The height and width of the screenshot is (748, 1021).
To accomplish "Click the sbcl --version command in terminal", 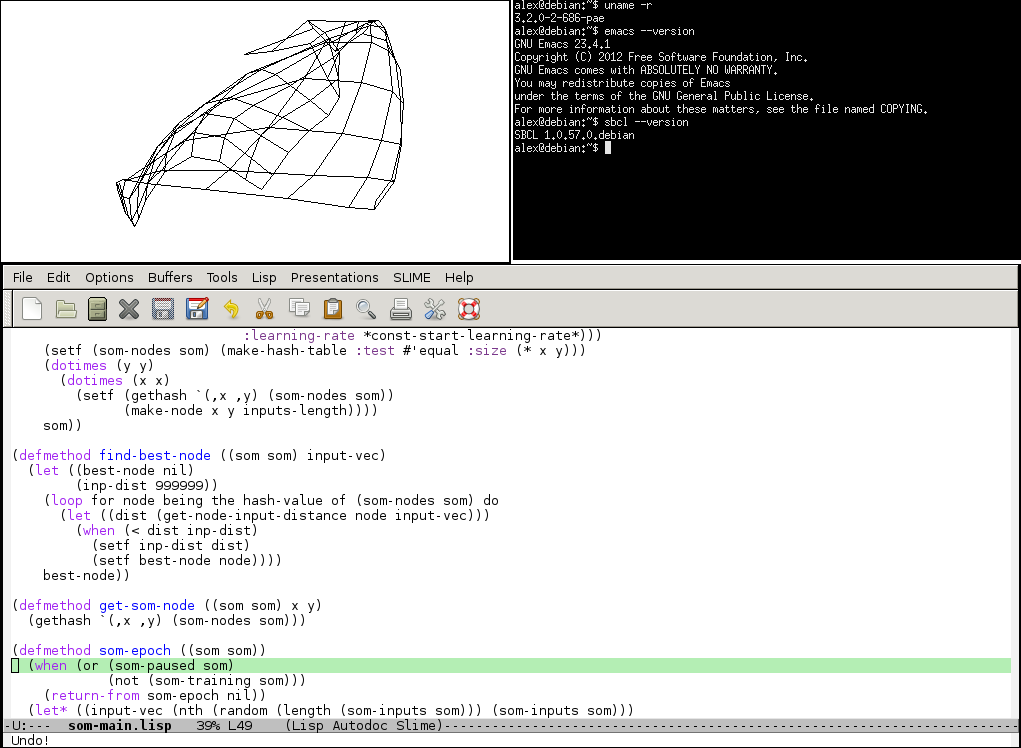I will pyautogui.click(x=646, y=122).
